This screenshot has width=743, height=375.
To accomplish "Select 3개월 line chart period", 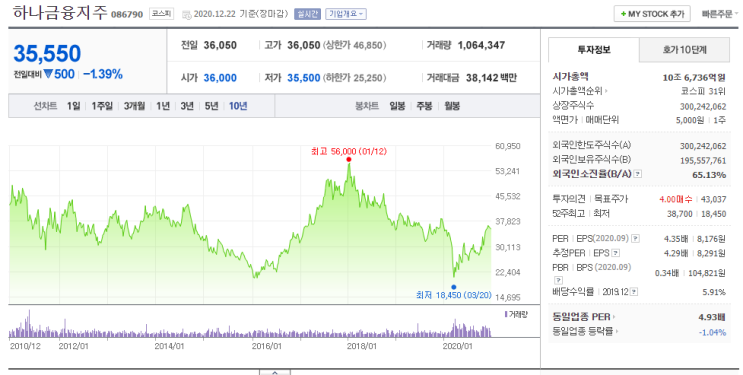I will coord(135,106).
